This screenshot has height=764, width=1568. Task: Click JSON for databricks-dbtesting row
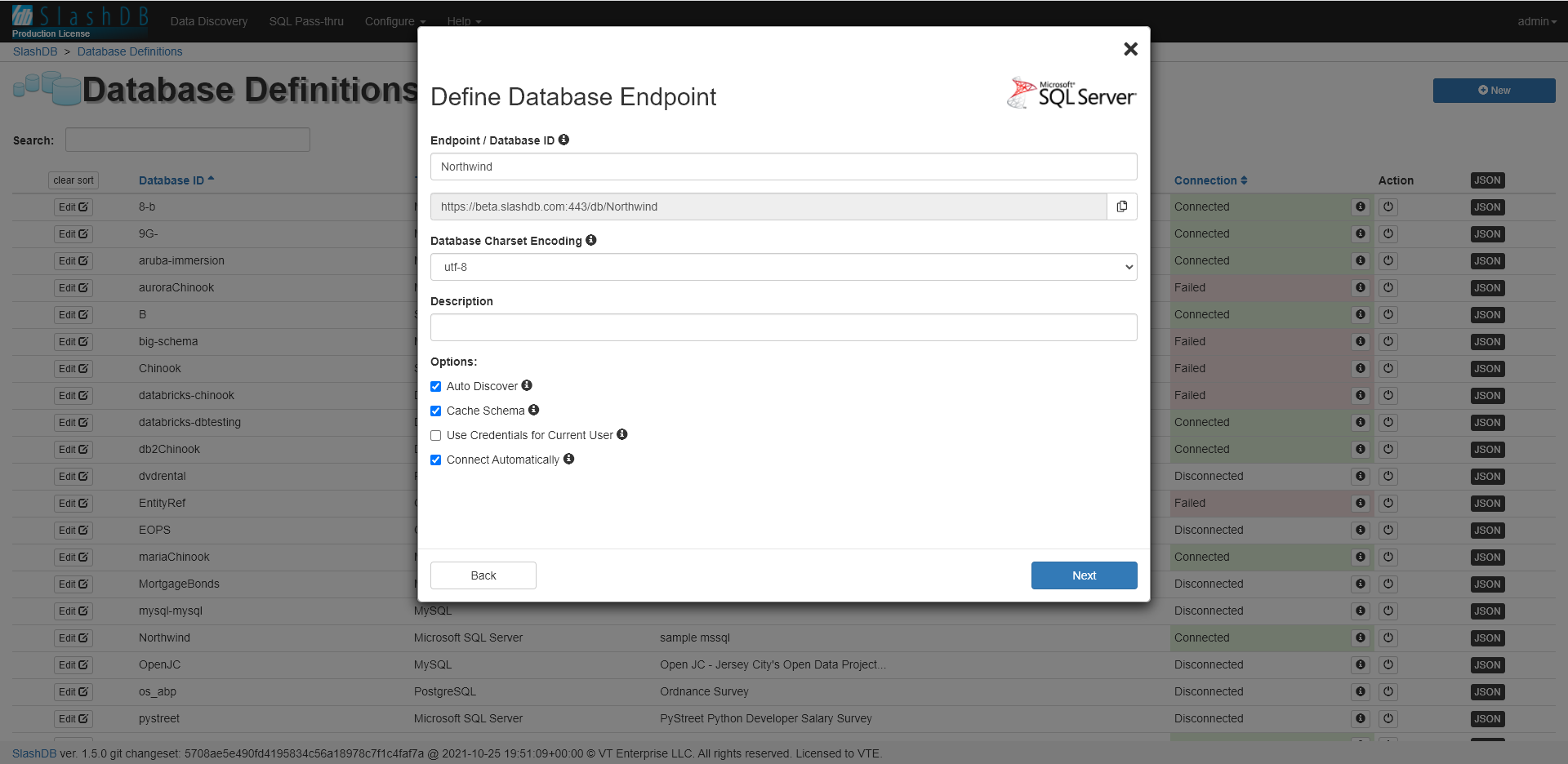(x=1487, y=423)
